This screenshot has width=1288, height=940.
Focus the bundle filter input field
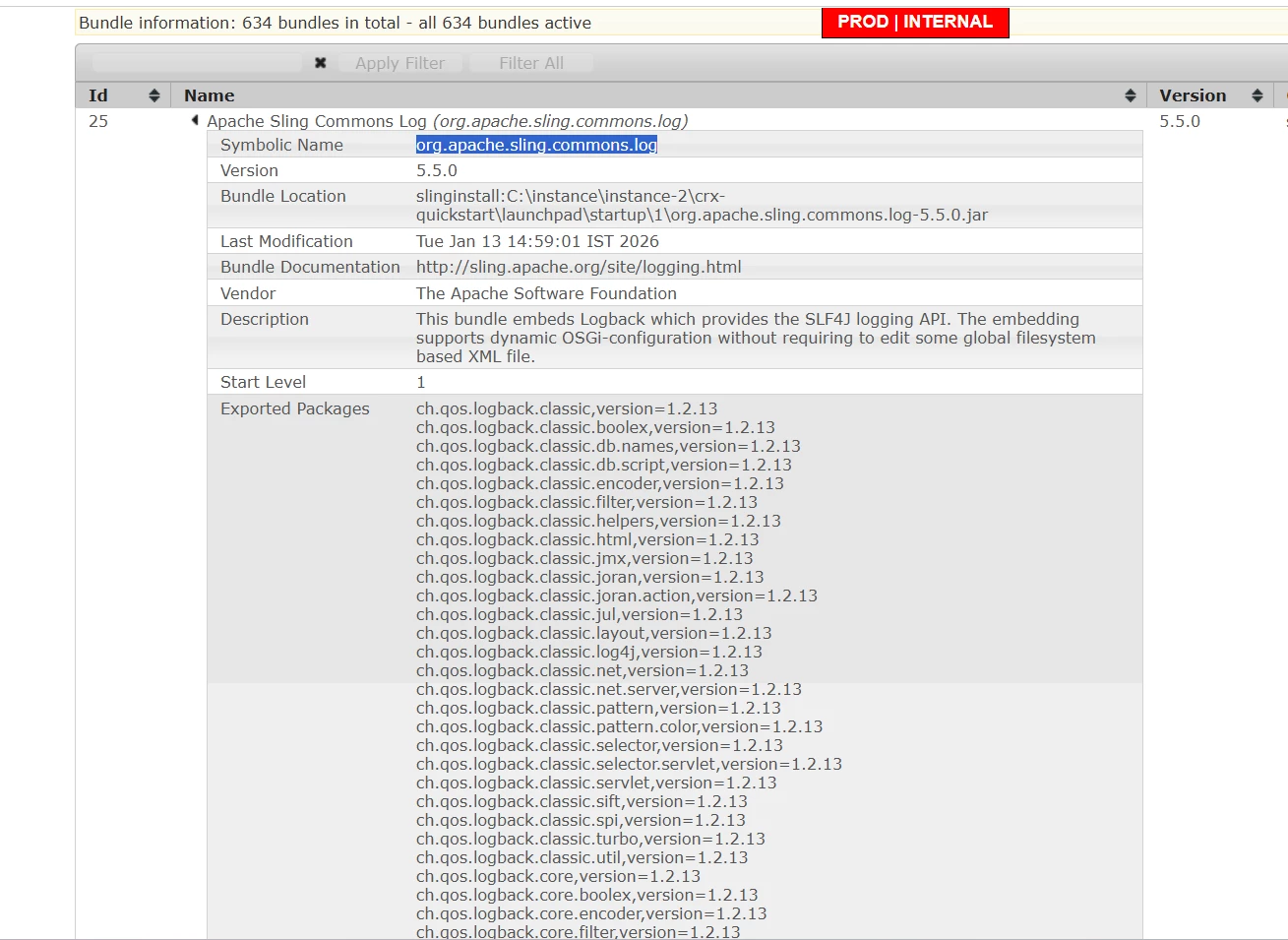pos(197,63)
